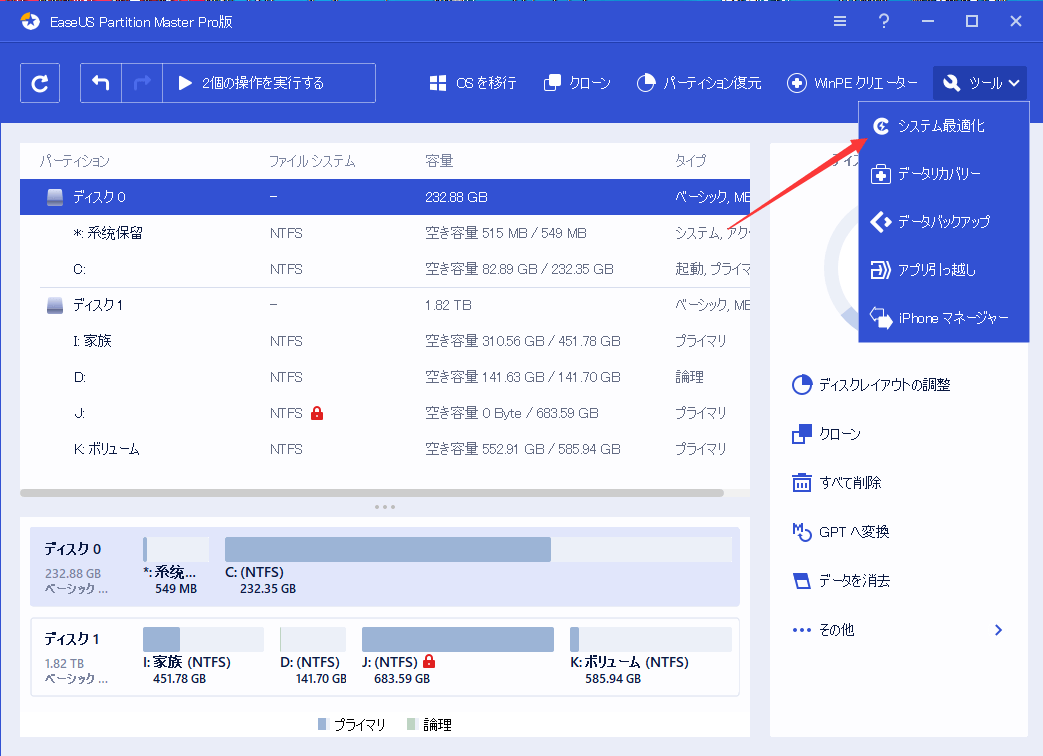The width and height of the screenshot is (1043, 756).
Task: Select the 系统保留 partition row
Action: pos(385,233)
